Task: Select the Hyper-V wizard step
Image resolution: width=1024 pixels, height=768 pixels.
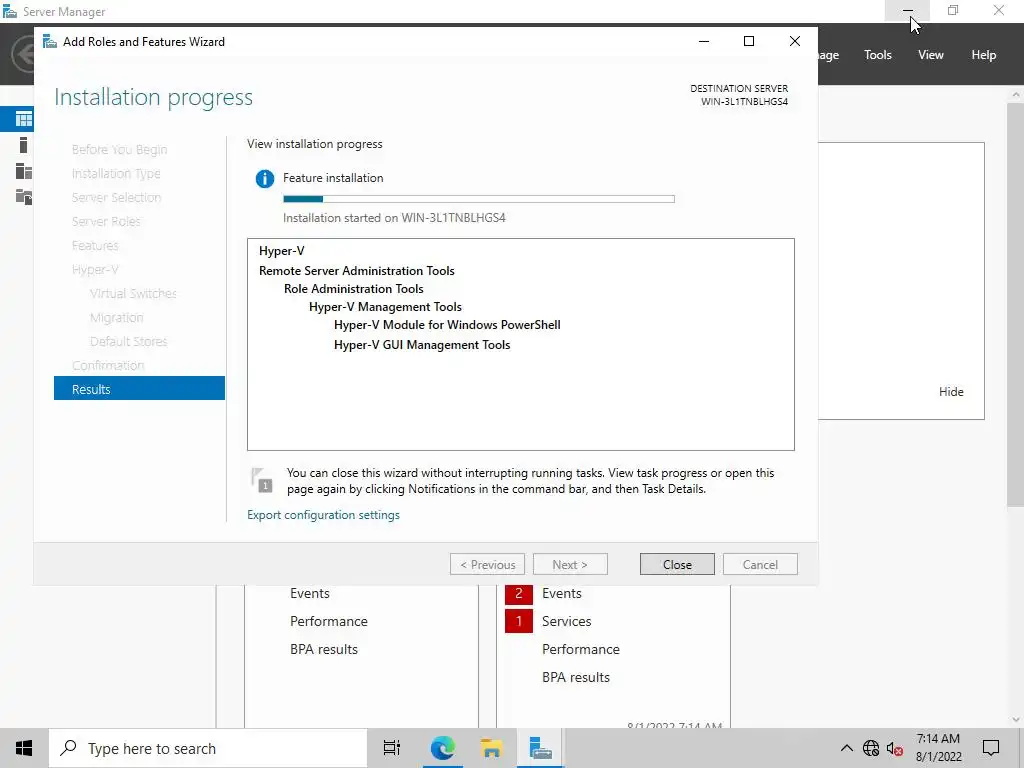Action: tap(95, 270)
